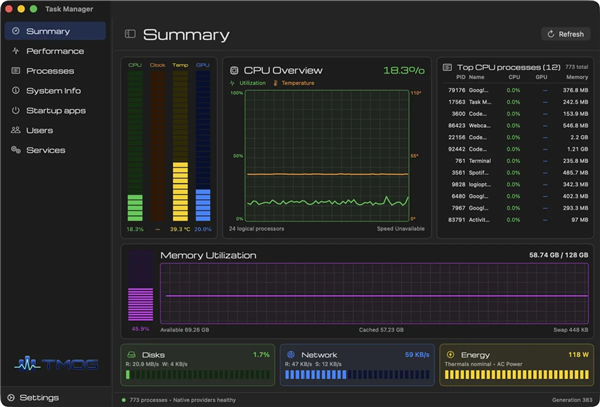Sort processes by Memory column header
The width and height of the screenshot is (600, 407).
(577, 77)
